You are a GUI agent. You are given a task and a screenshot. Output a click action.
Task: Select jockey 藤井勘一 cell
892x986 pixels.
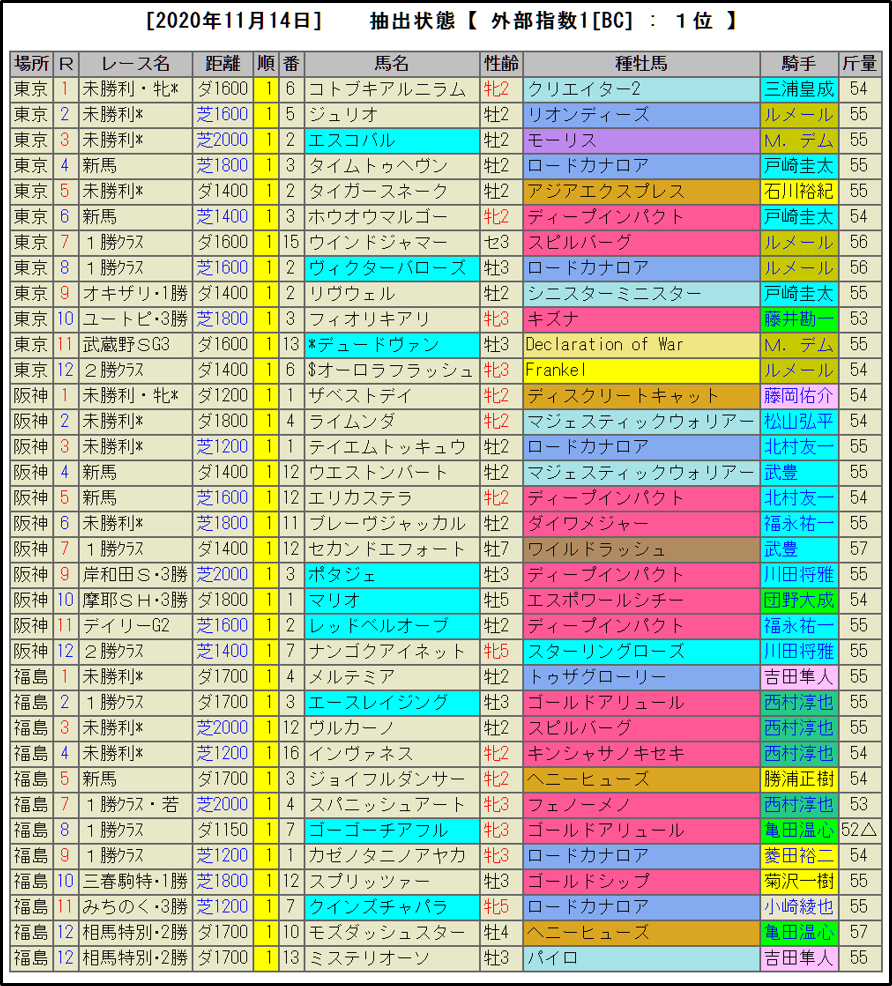(797, 319)
